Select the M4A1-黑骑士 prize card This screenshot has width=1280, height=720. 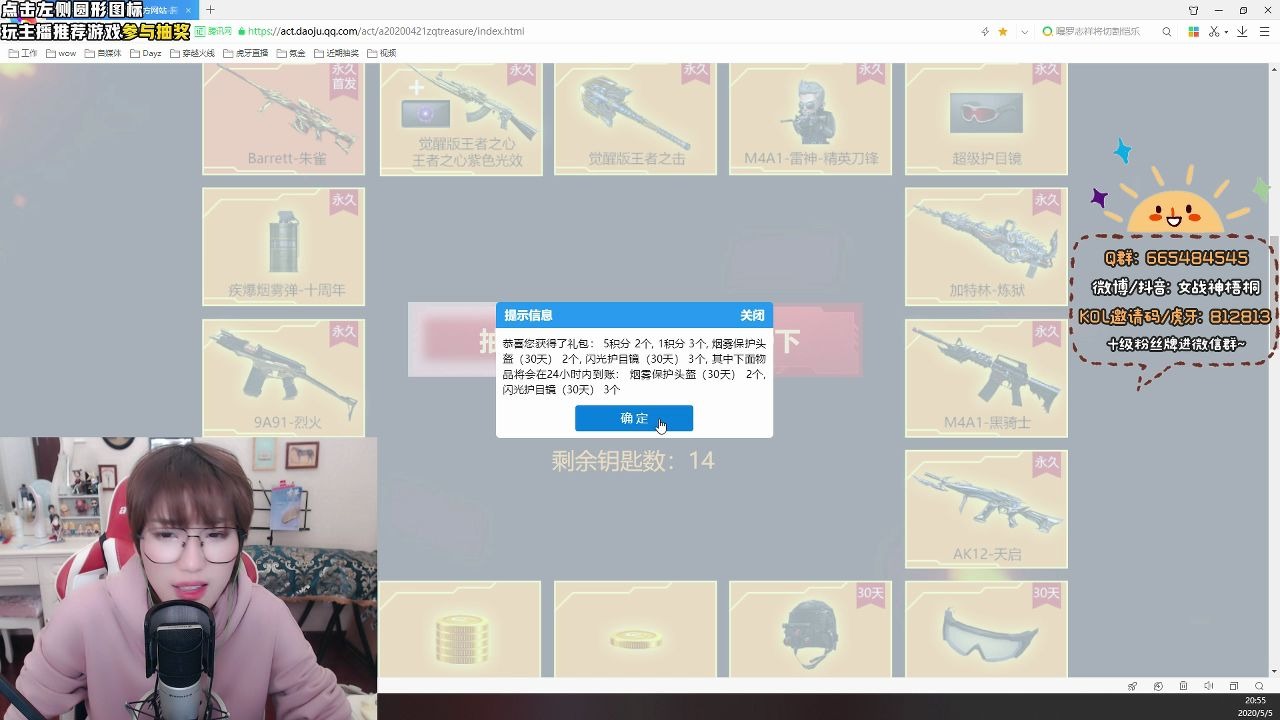tap(986, 378)
